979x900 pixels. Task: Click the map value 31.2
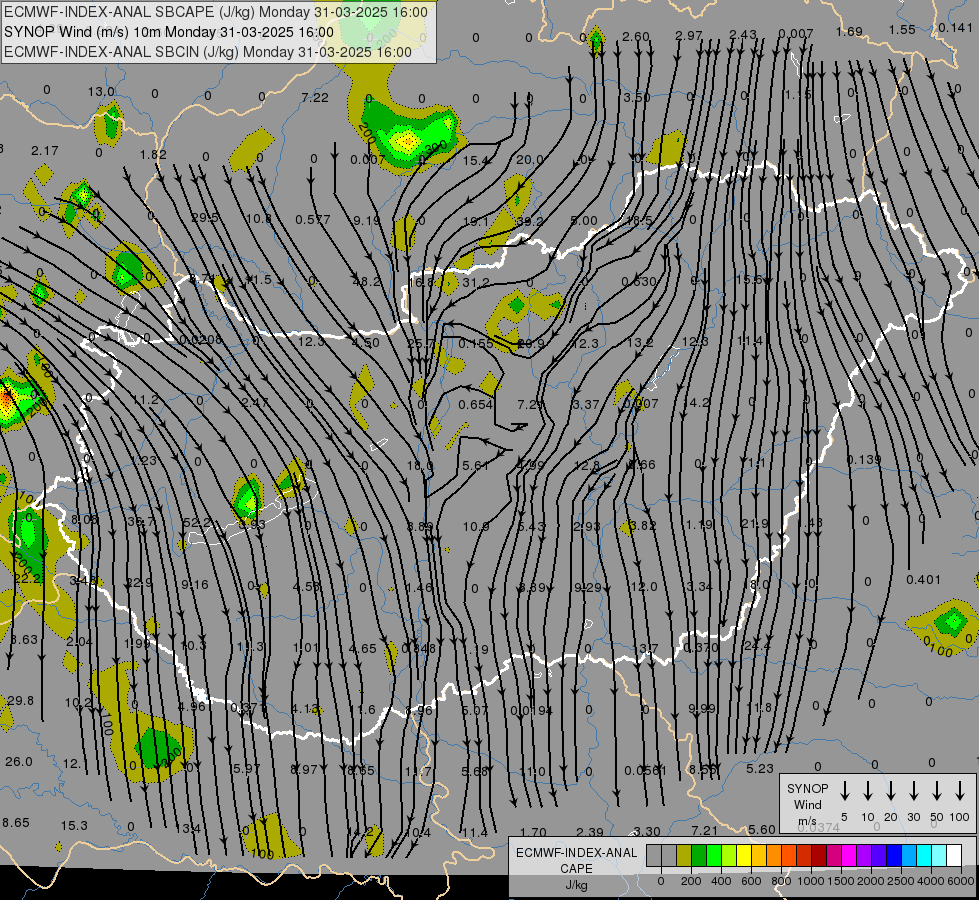pos(476,283)
